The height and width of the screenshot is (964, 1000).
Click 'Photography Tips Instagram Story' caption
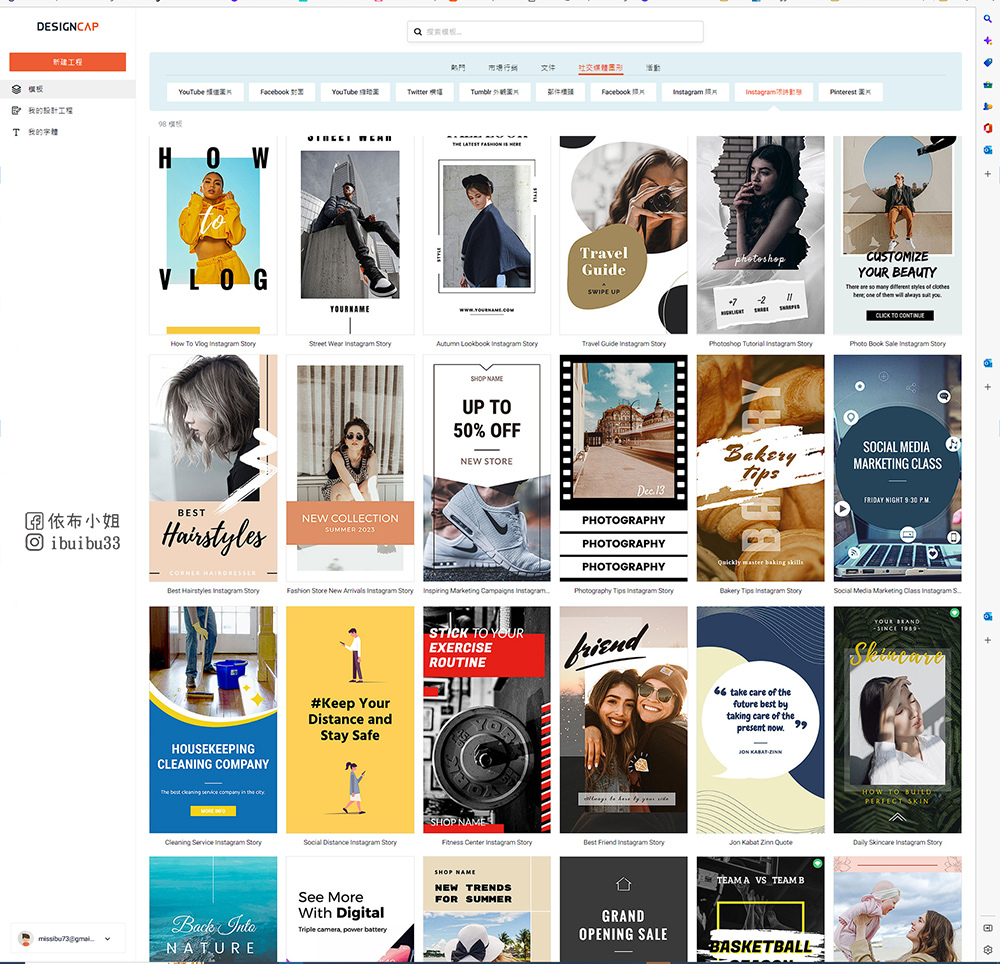coord(624,591)
